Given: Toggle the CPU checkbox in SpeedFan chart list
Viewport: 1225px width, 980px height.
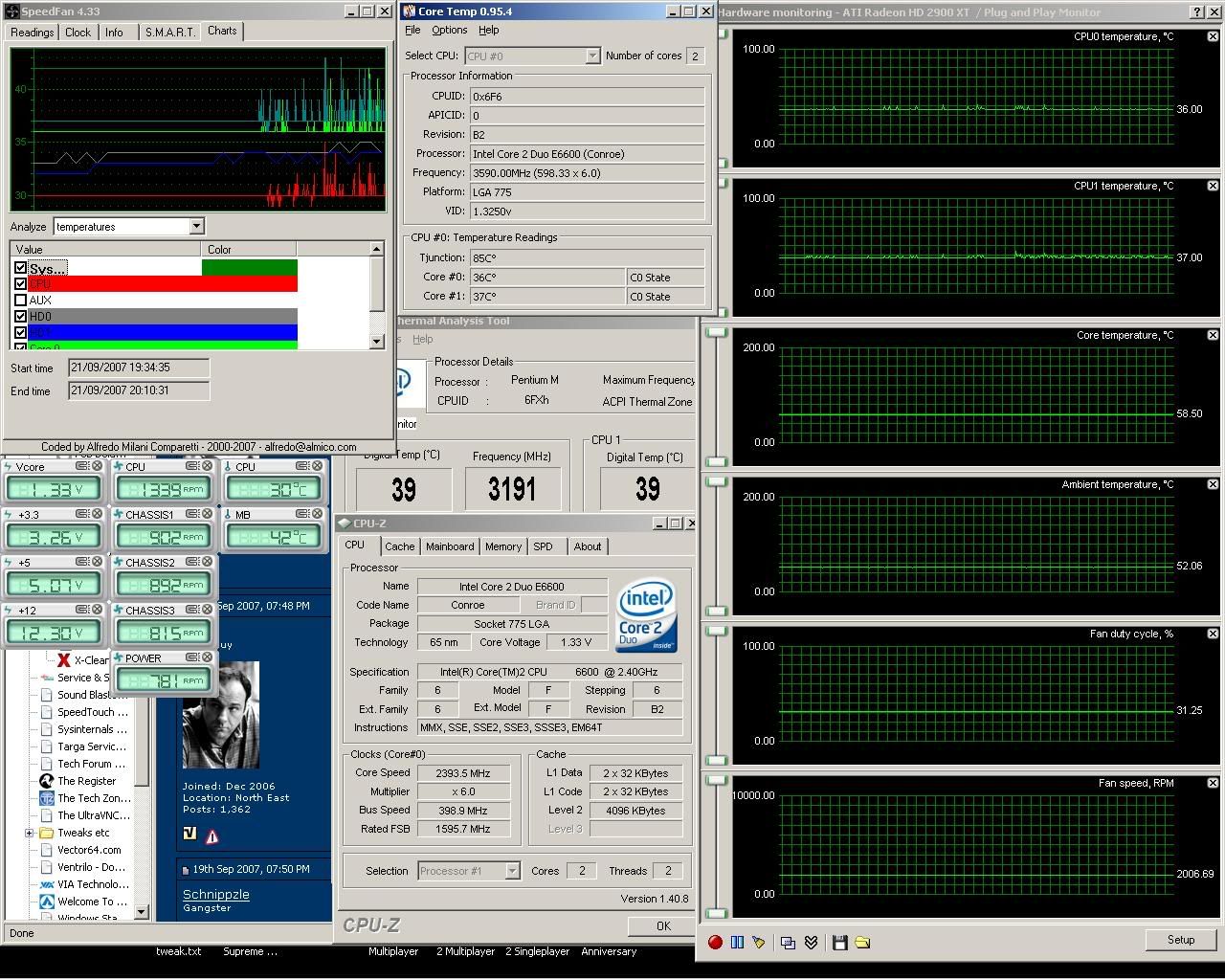Looking at the screenshot, I should (20, 284).
